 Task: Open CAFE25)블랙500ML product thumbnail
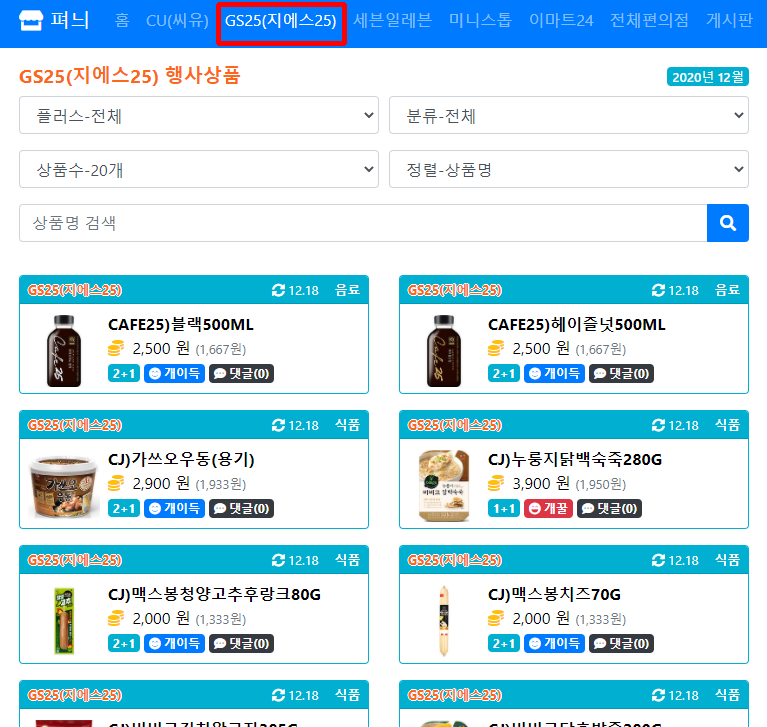coord(64,350)
